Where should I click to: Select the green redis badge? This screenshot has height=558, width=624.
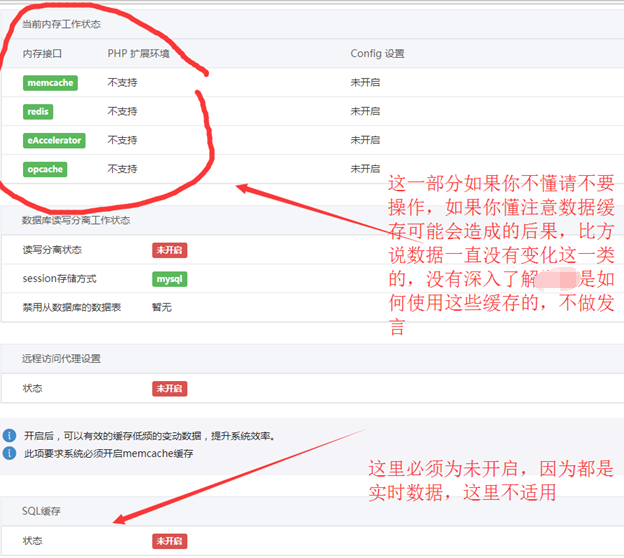(38, 111)
